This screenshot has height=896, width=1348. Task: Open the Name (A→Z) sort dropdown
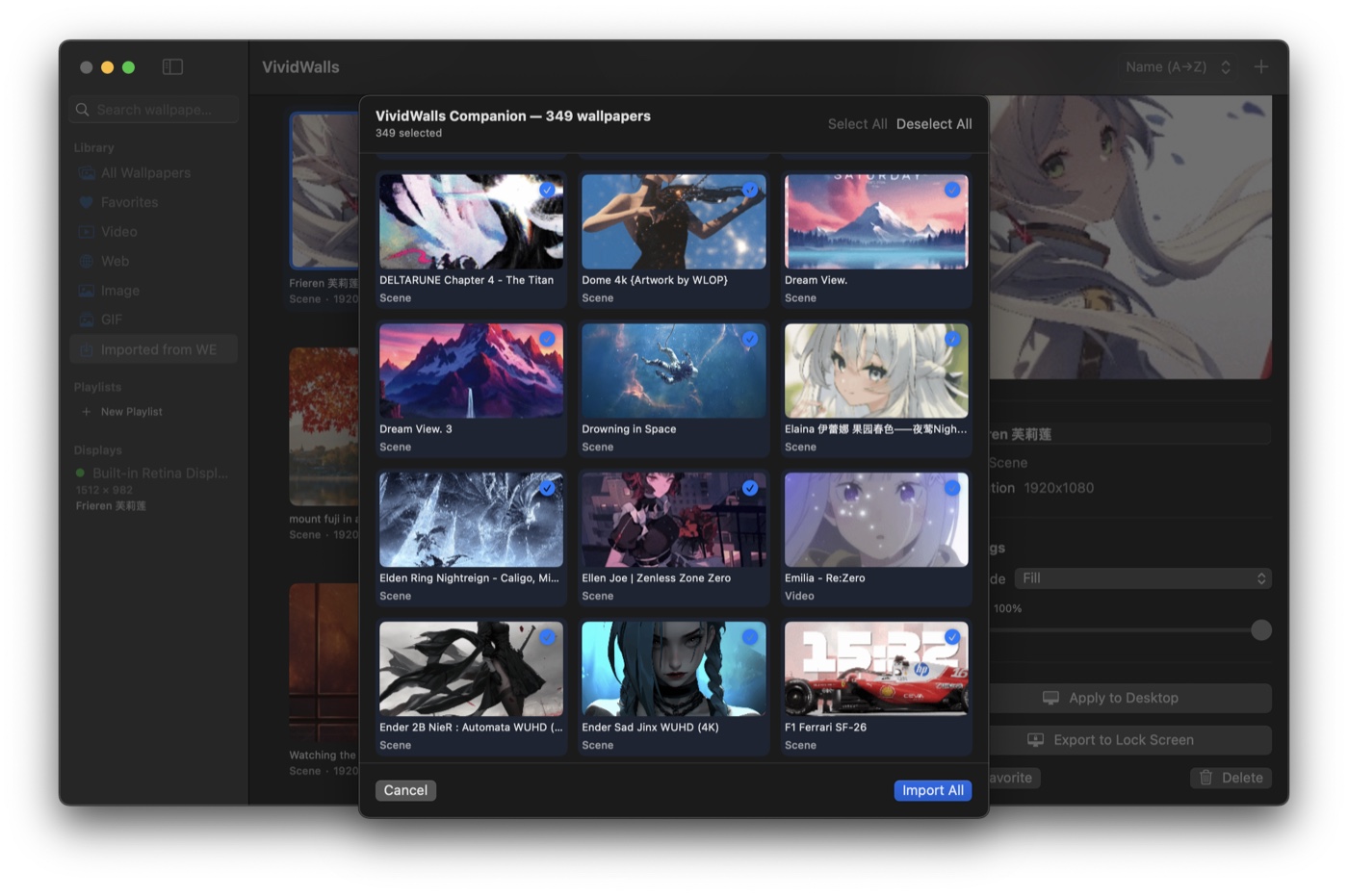[1178, 66]
